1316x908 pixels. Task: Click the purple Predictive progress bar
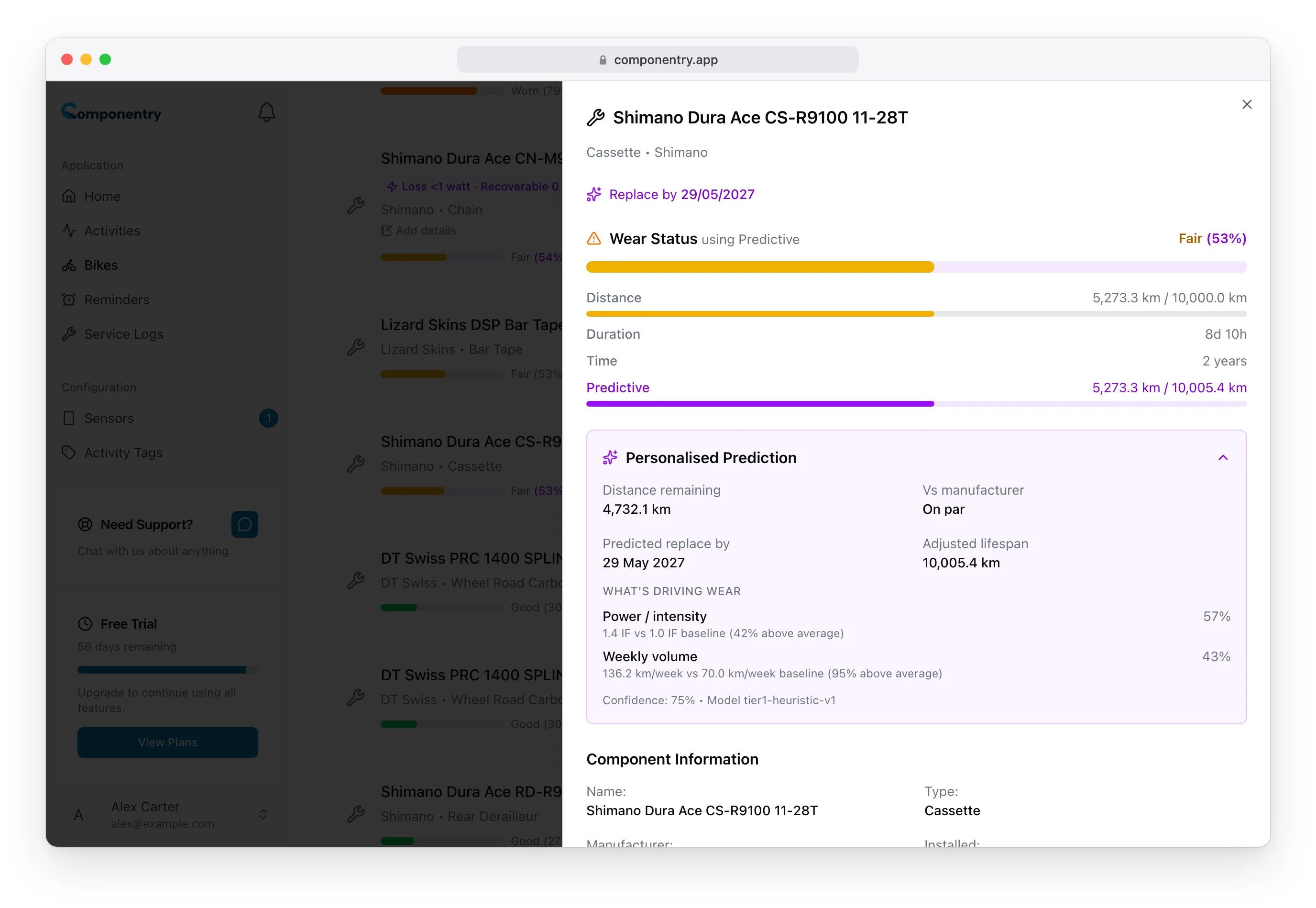point(916,404)
